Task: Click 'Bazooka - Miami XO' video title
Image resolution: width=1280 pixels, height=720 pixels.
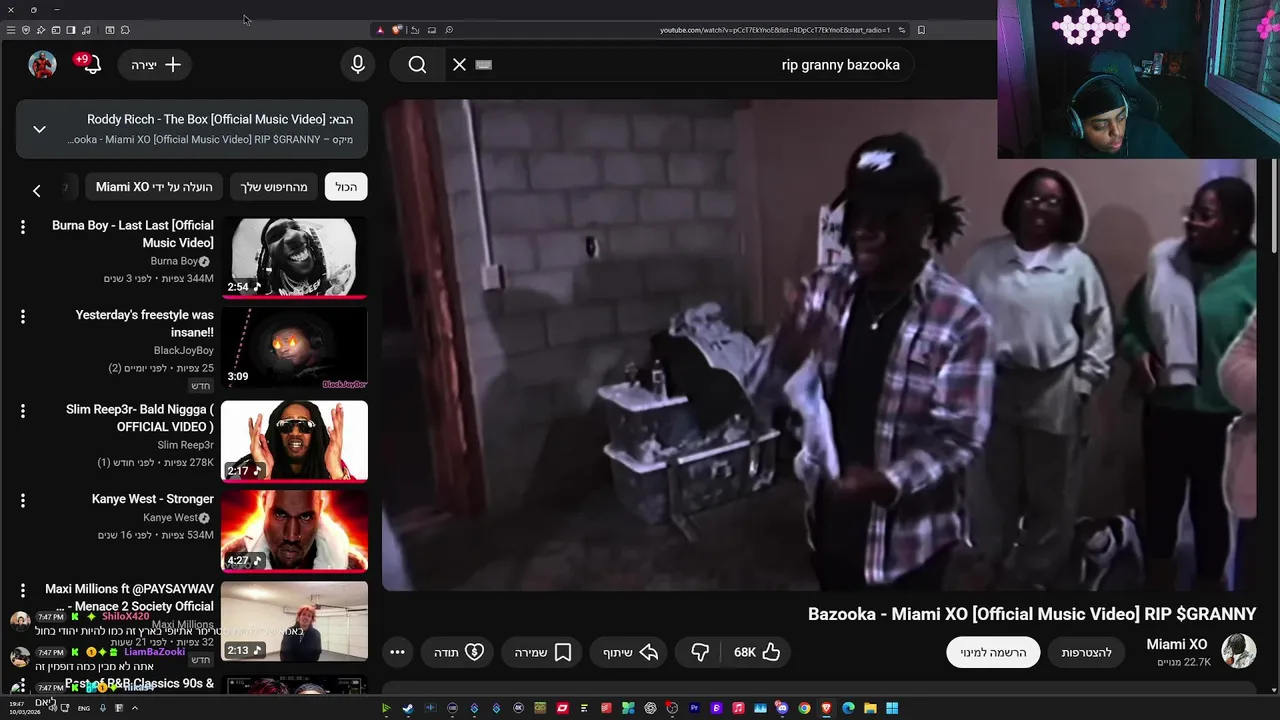Action: 1031,614
